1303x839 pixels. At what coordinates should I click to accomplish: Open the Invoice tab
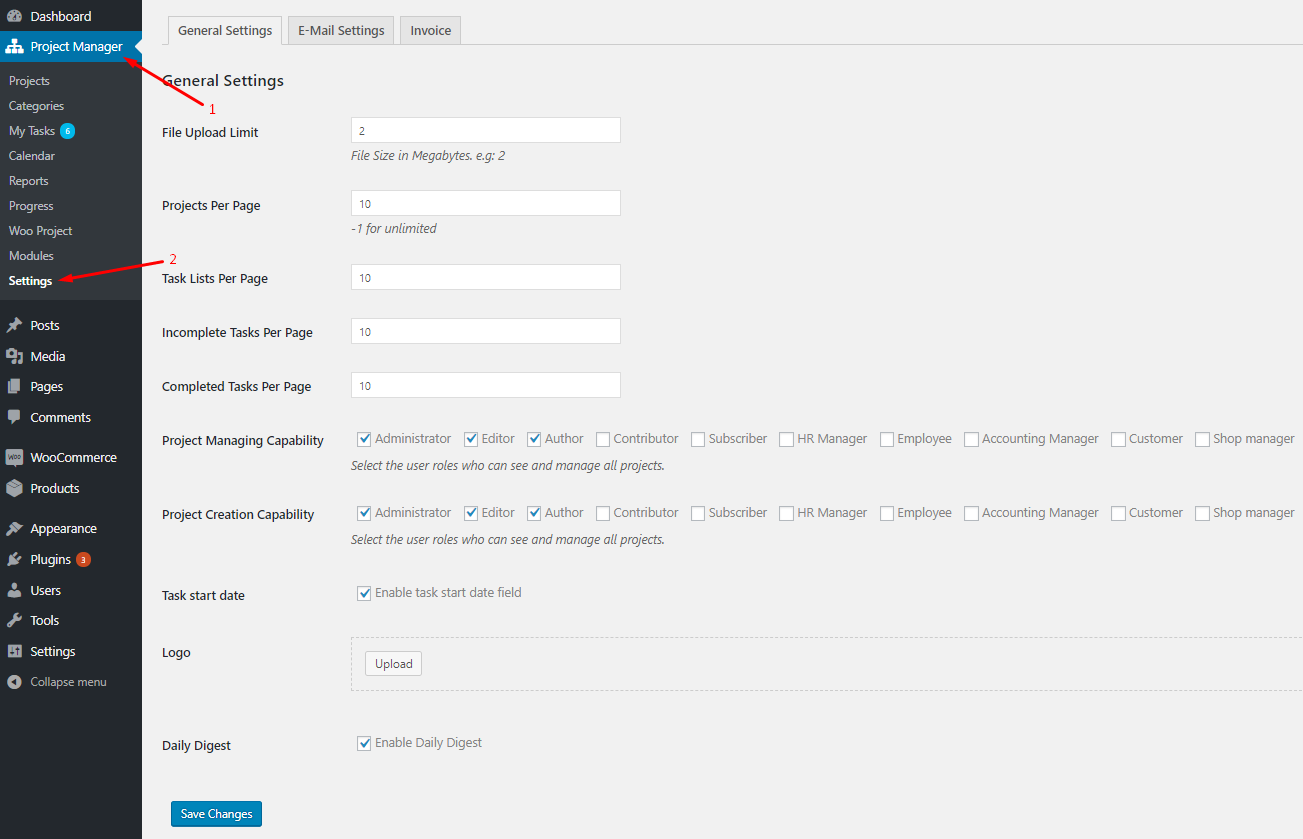click(430, 31)
